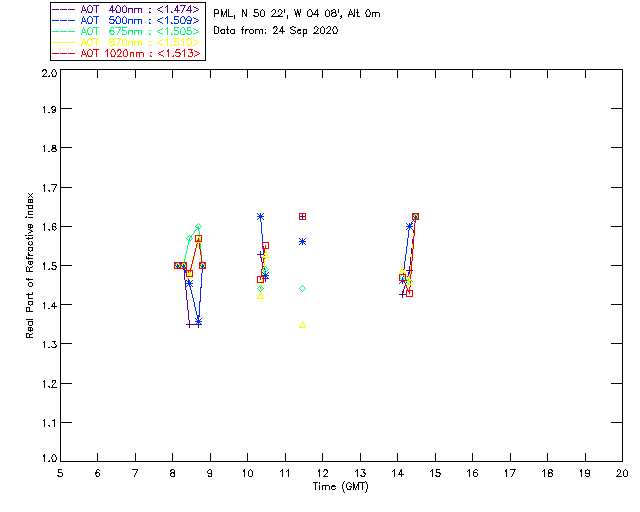
Task: Click y-axis tick label 1.6
Action: click(x=49, y=227)
